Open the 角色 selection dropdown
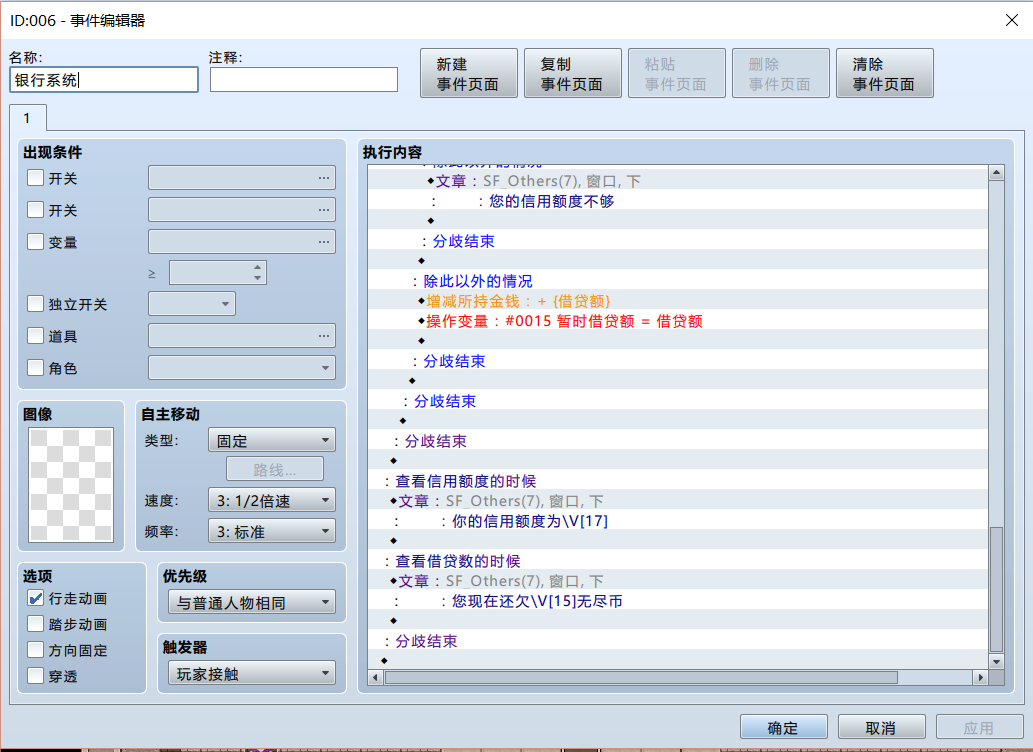Viewport: 1033px width, 752px height. (242, 368)
